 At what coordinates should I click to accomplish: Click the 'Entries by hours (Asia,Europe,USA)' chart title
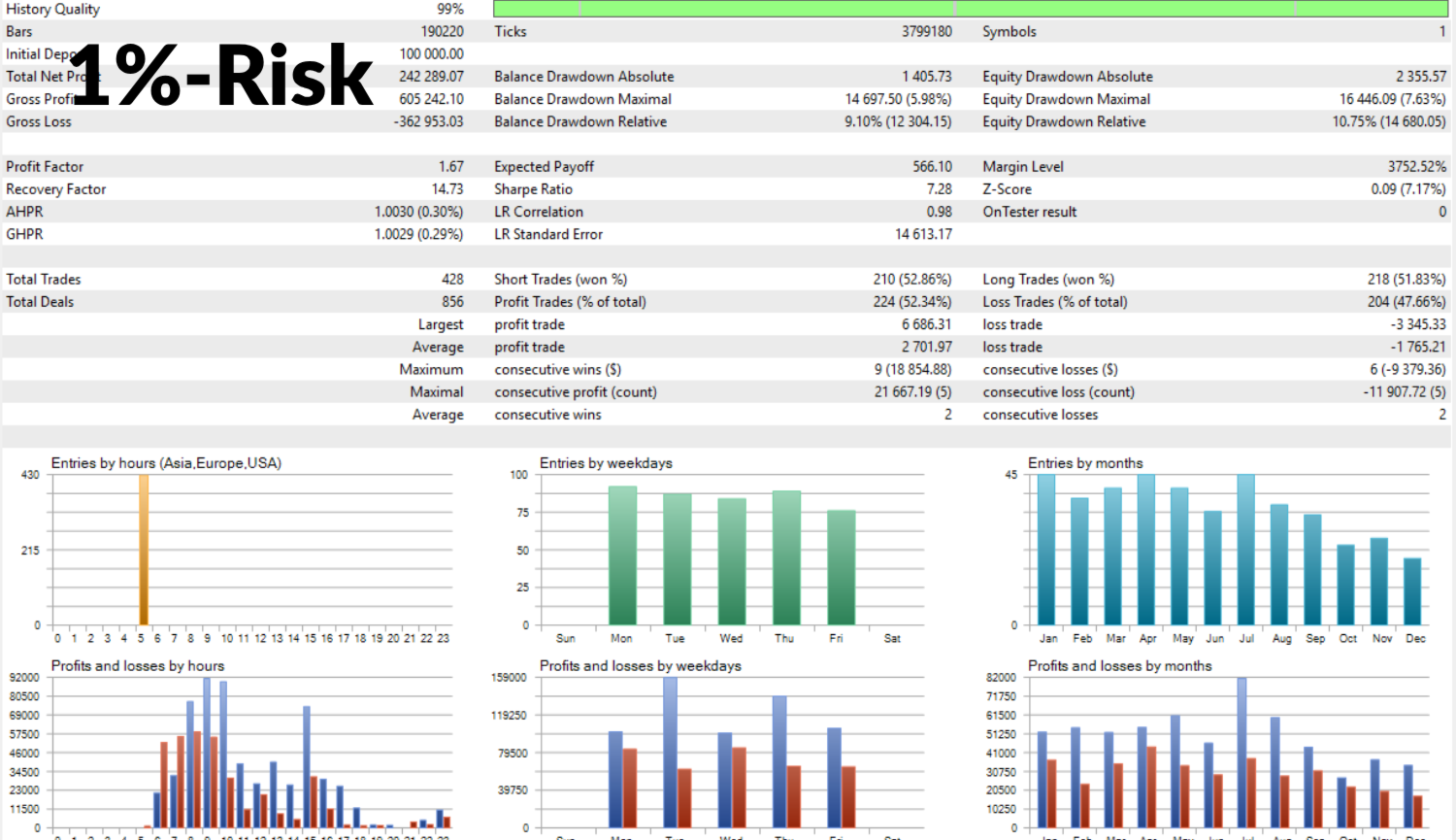(166, 463)
